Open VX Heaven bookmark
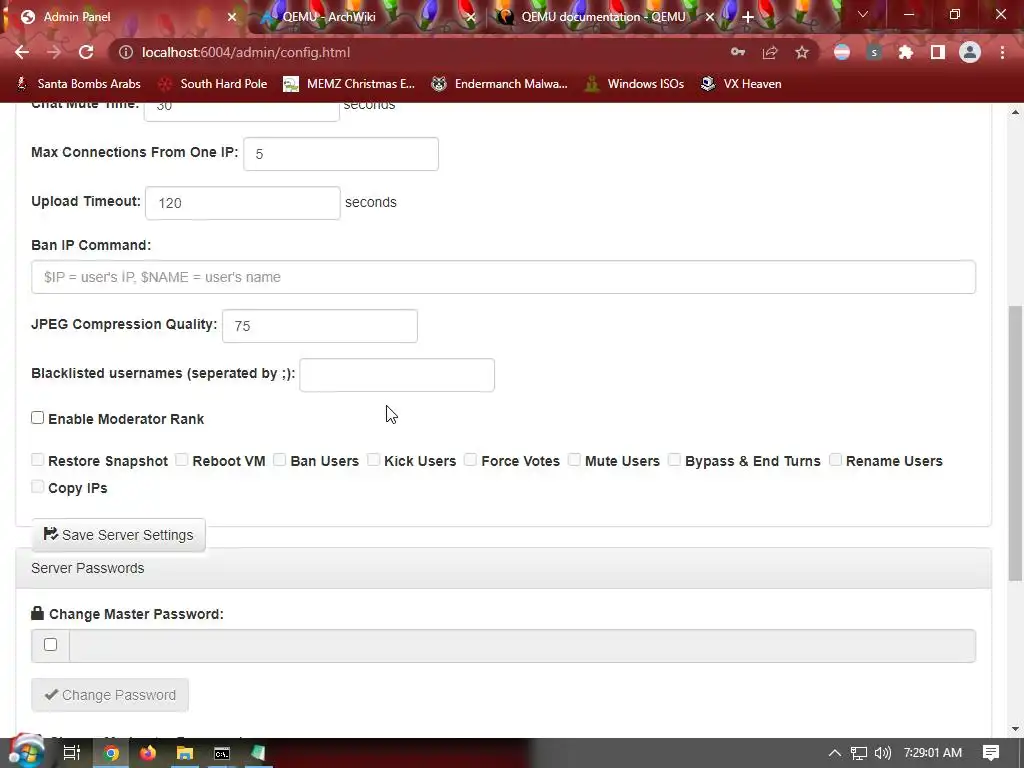The image size is (1024, 768). pyautogui.click(x=741, y=84)
